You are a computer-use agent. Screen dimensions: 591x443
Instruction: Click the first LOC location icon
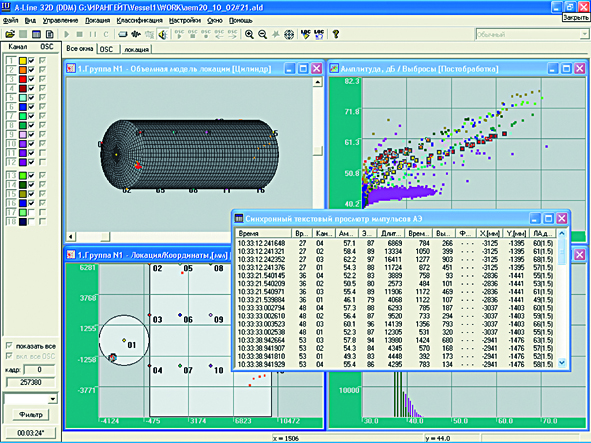tap(305, 34)
